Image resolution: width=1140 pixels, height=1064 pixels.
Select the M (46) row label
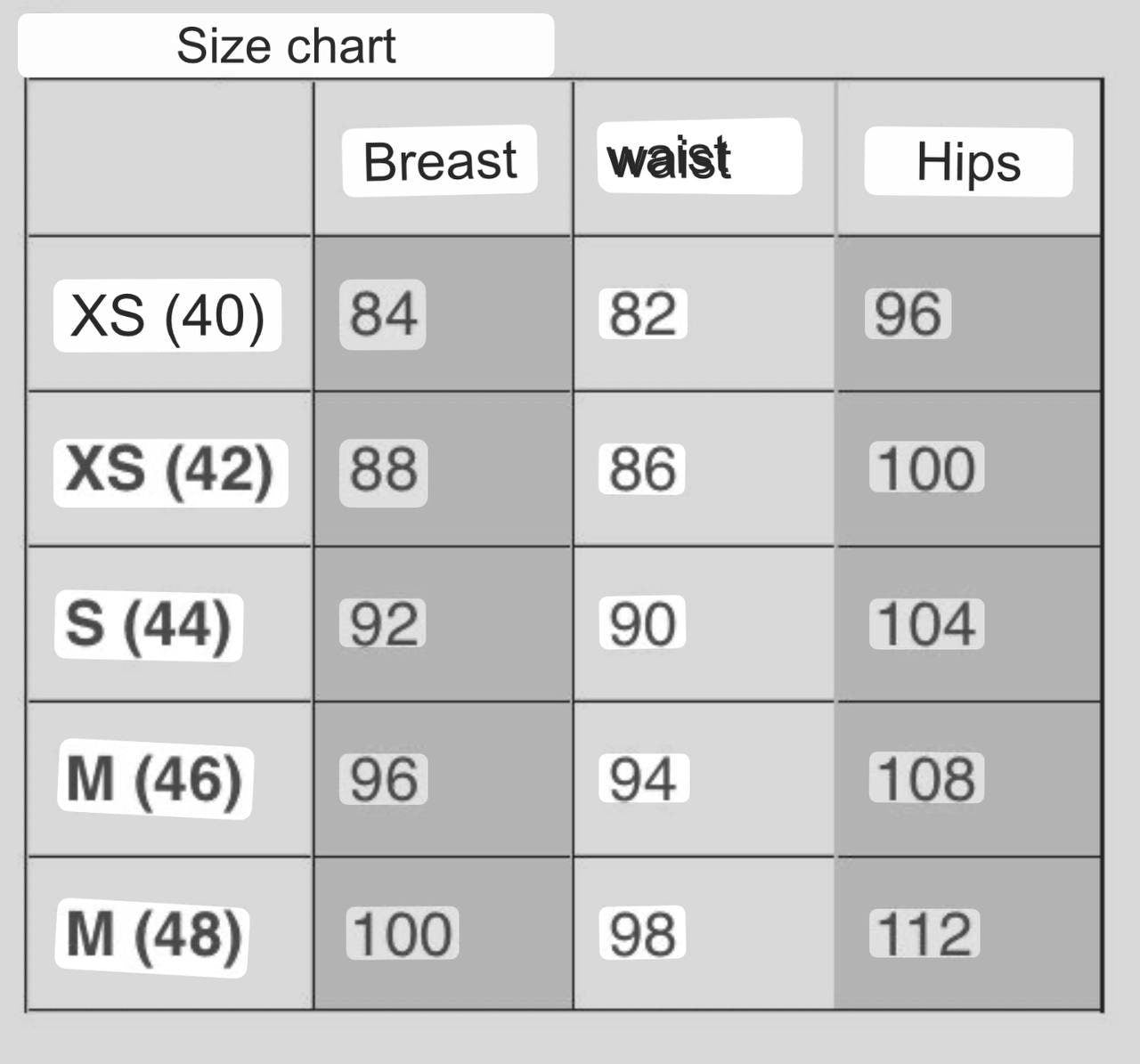coord(155,779)
